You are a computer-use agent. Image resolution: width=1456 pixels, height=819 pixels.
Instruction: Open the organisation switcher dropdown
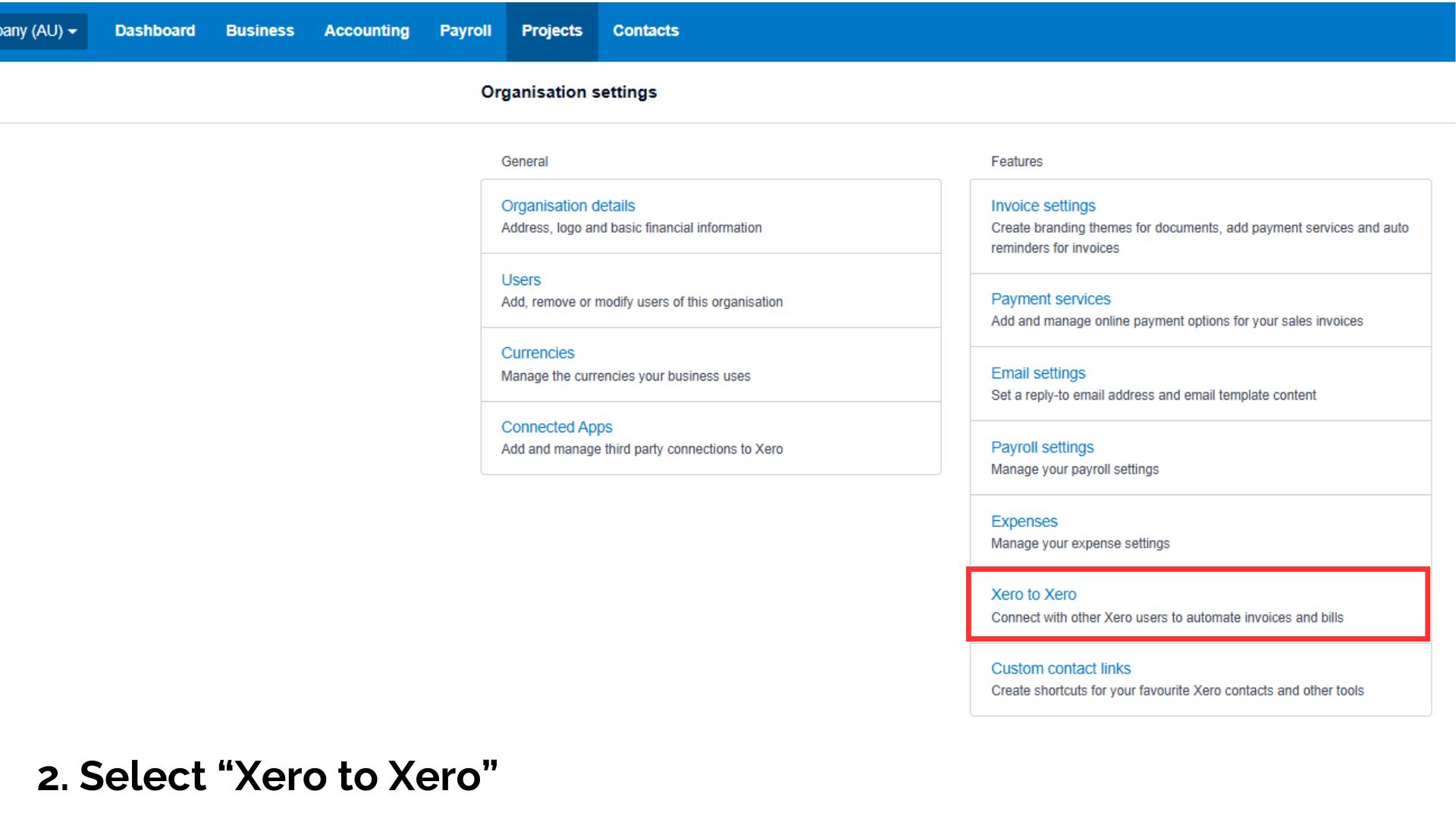tap(42, 31)
